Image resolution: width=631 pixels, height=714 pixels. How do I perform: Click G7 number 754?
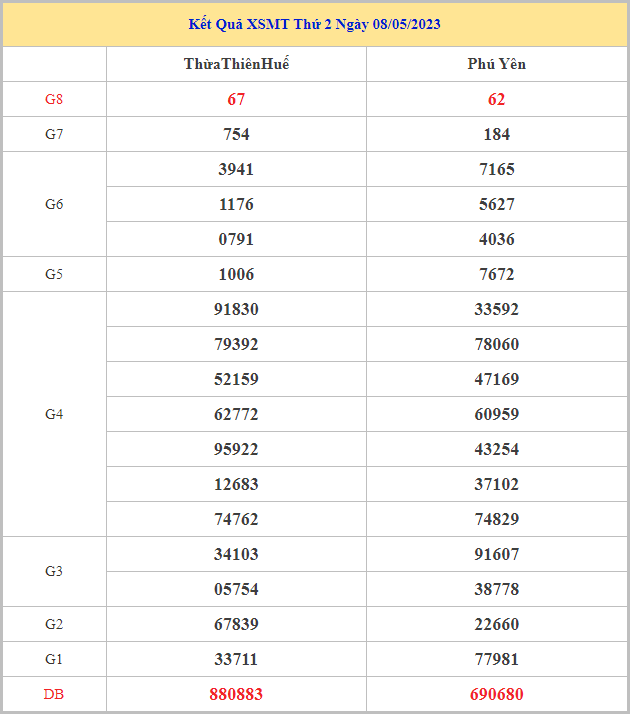point(236,134)
